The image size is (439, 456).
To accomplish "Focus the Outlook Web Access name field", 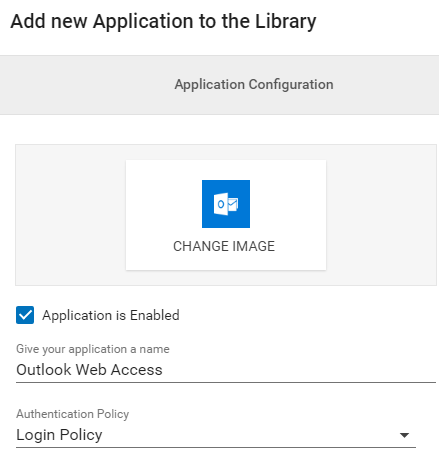I will 226,370.
